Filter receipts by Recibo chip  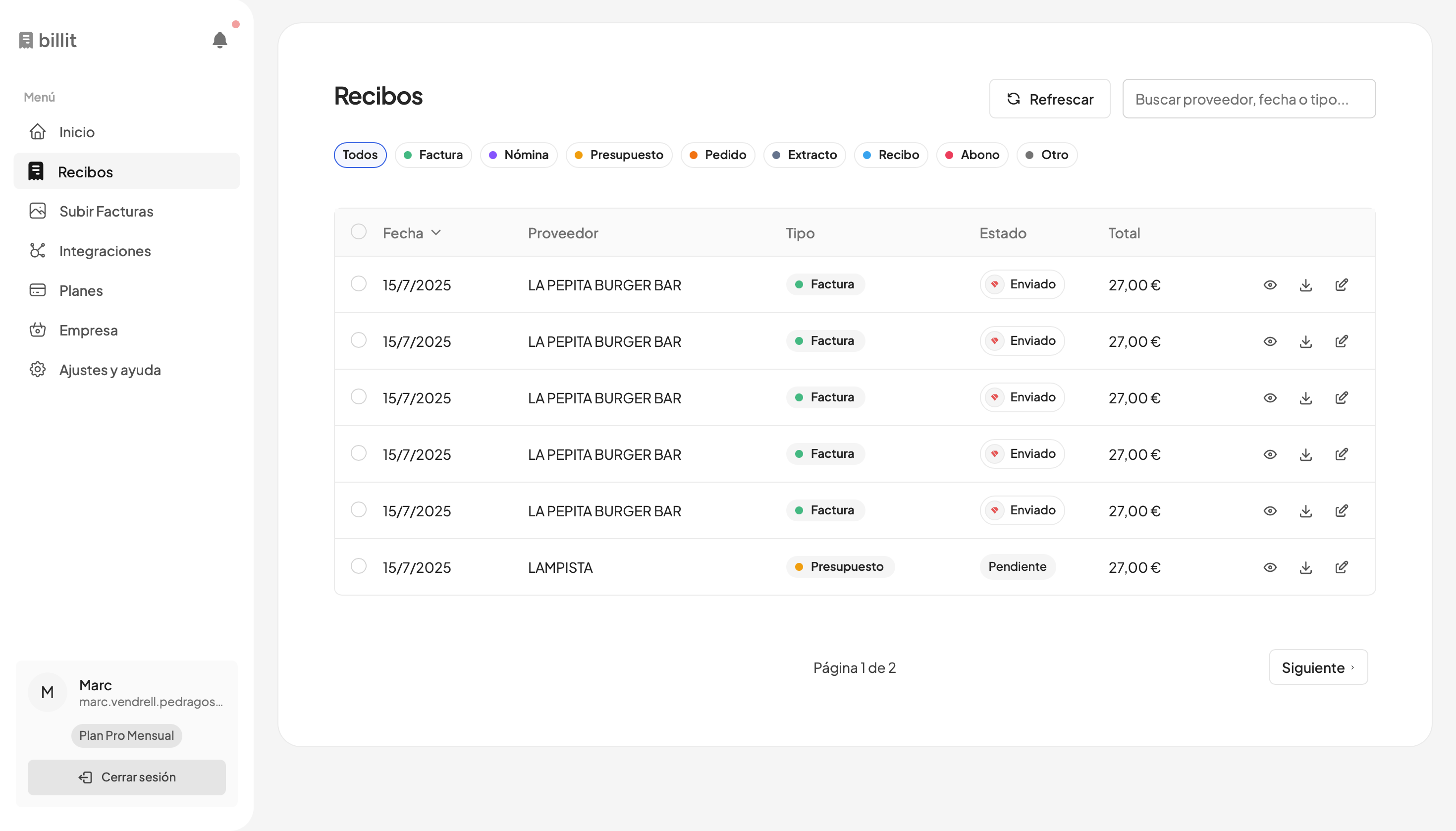pos(891,155)
